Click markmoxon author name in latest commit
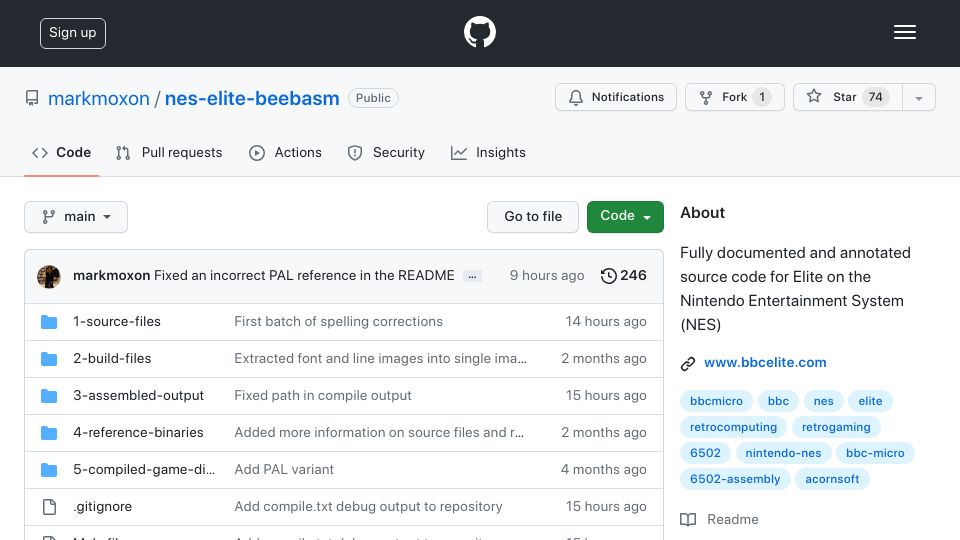 111,276
